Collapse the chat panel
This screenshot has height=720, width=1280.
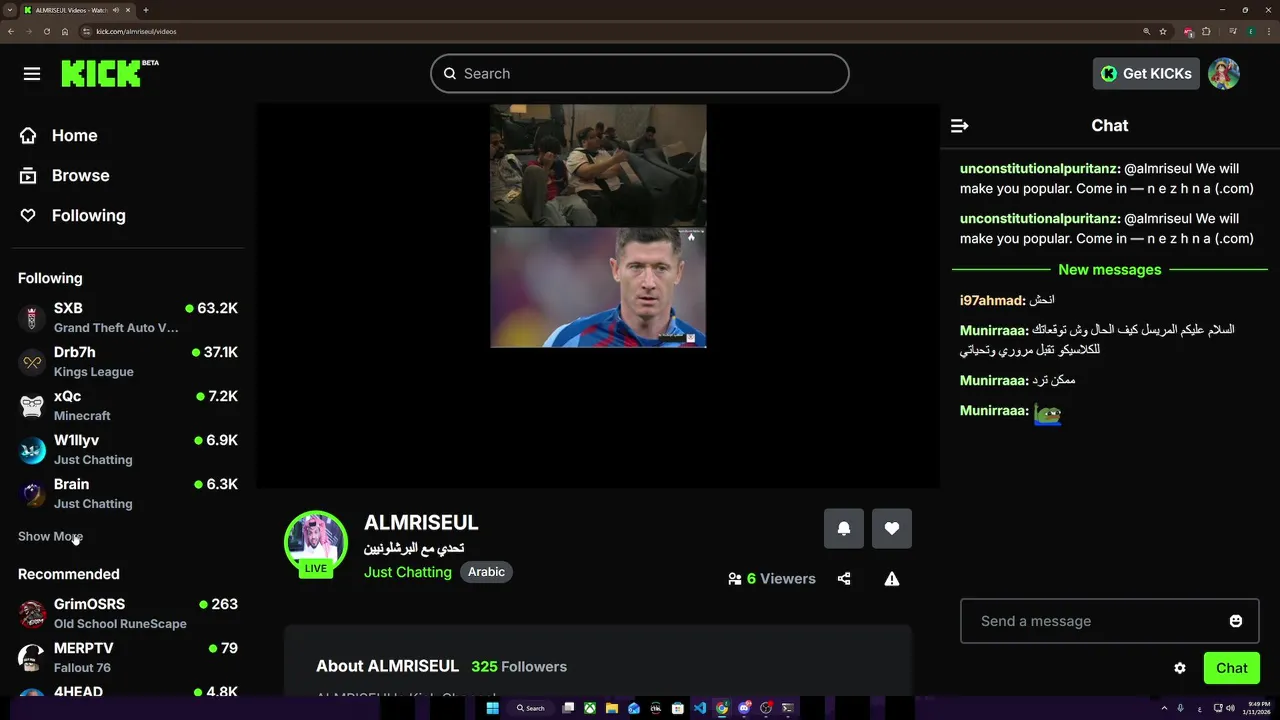coord(960,125)
